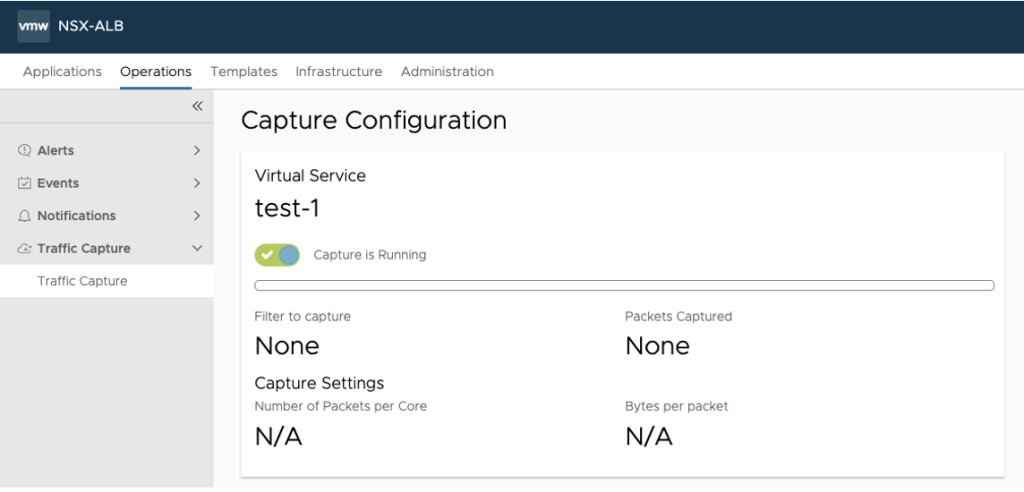Select the Operations tab
Screen dimensions: 1024x492
pos(156,72)
